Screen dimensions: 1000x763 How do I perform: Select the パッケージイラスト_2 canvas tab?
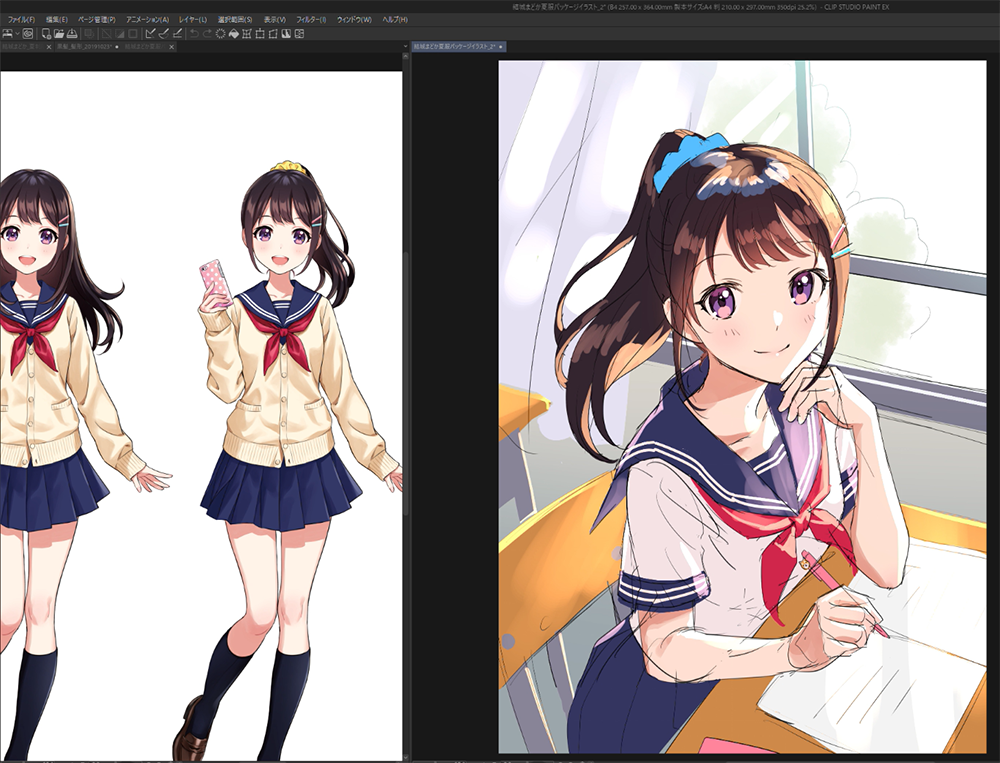click(x=455, y=47)
